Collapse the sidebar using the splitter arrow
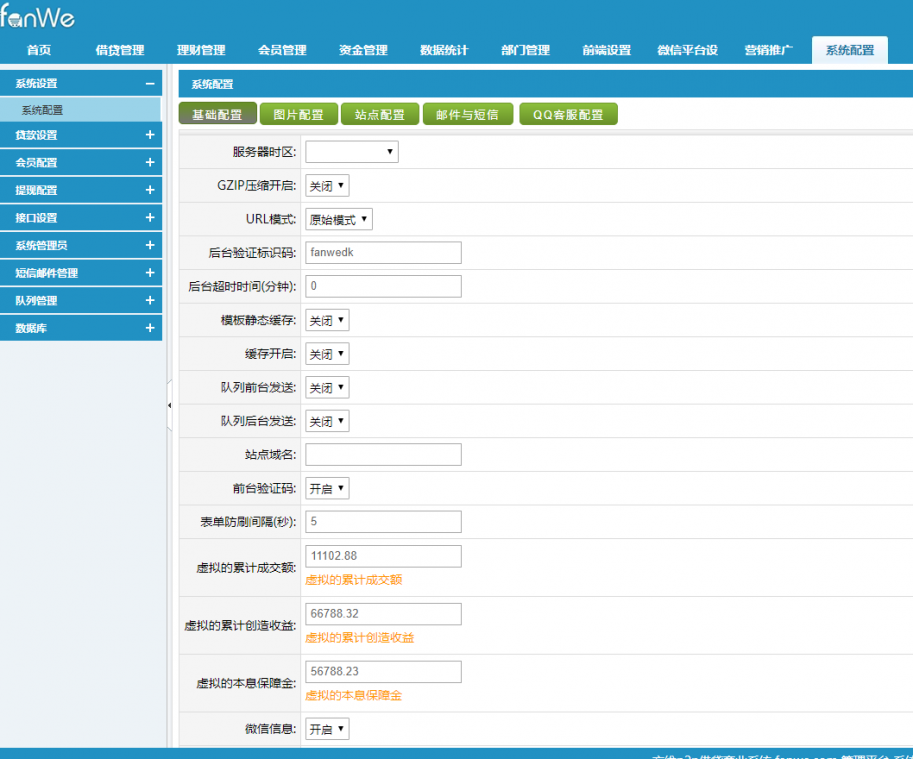The width and height of the screenshot is (913, 759). coord(169,405)
